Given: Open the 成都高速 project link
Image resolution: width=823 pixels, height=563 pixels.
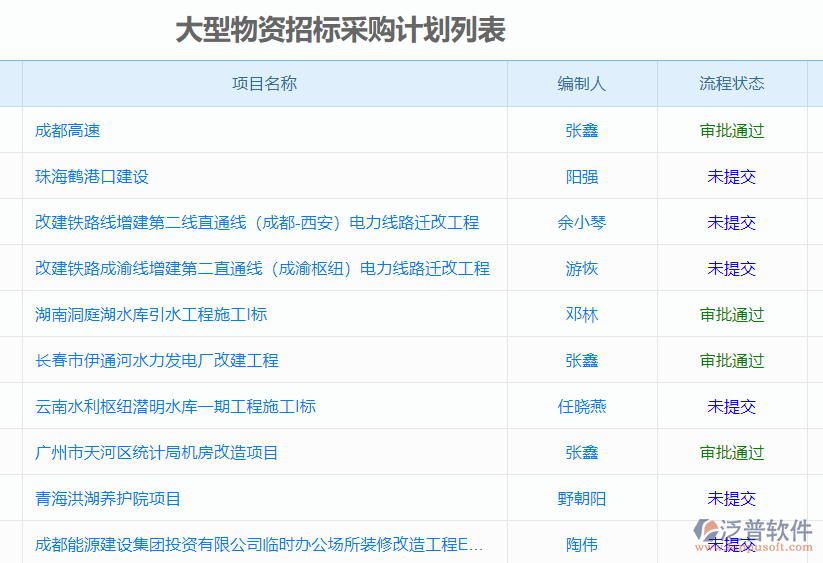Looking at the screenshot, I should click(68, 130).
